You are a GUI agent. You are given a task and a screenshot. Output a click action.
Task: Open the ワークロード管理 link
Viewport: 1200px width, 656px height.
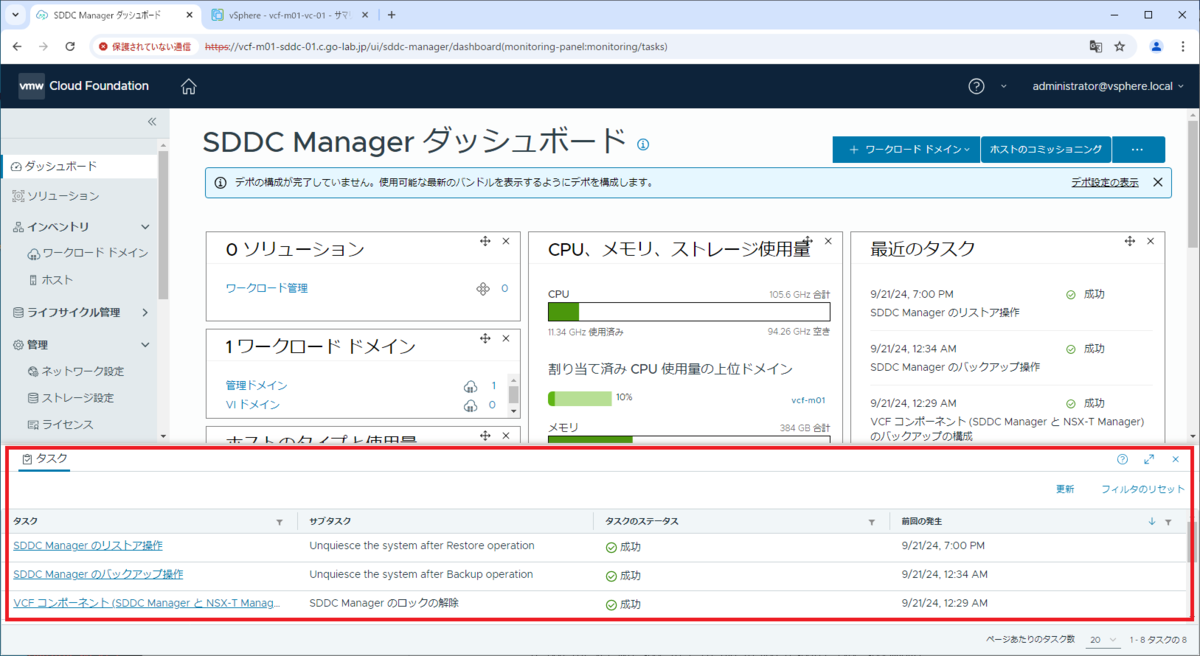coord(267,288)
